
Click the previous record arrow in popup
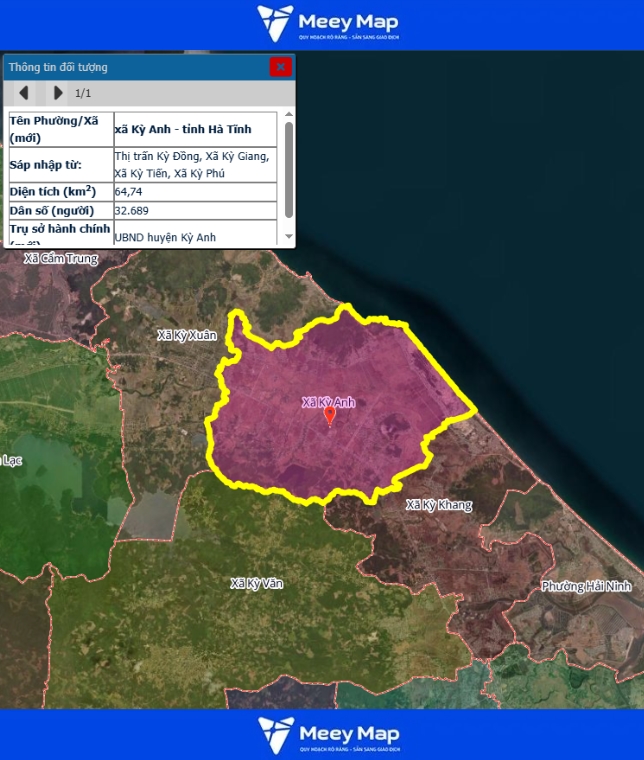click(24, 93)
